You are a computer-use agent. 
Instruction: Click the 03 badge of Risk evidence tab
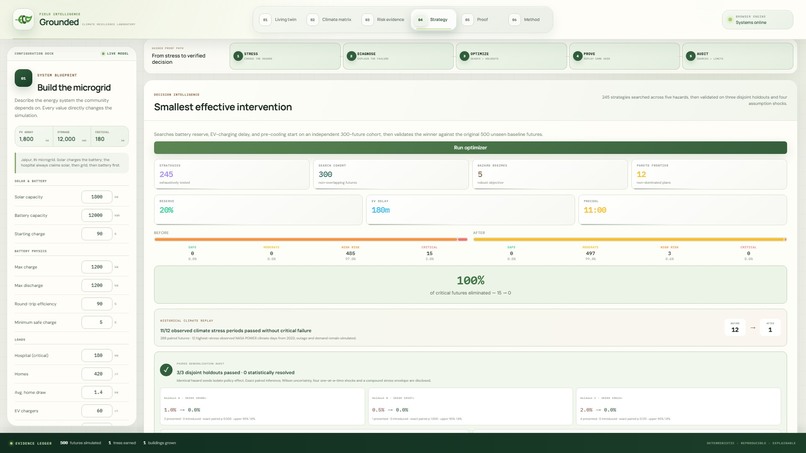(x=367, y=20)
